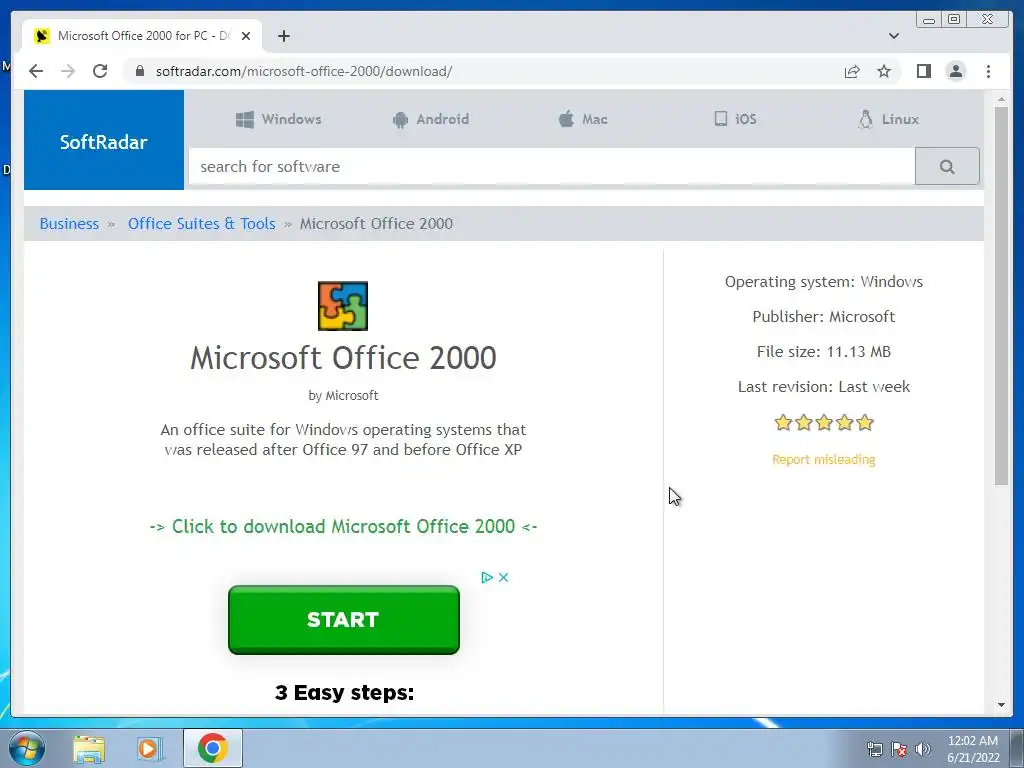Open Windows Explorer from the taskbar

click(x=89, y=748)
